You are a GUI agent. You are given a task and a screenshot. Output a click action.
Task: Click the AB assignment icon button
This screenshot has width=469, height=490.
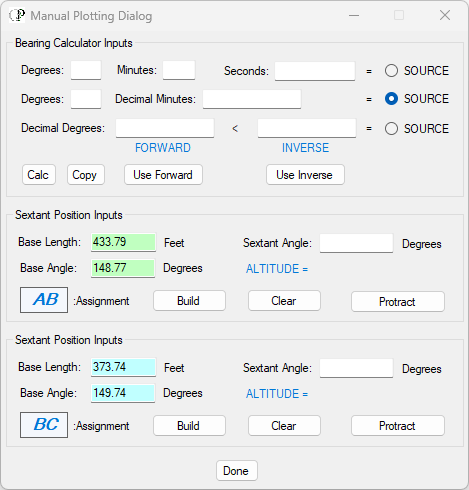pyautogui.click(x=44, y=300)
